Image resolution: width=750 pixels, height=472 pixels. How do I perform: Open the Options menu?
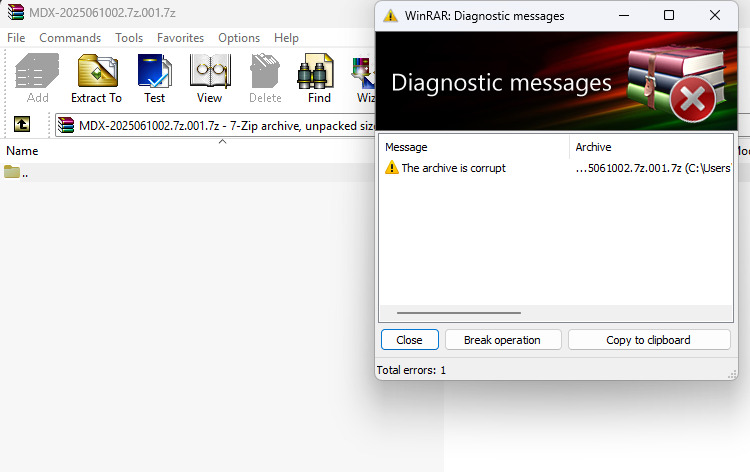[x=239, y=38]
